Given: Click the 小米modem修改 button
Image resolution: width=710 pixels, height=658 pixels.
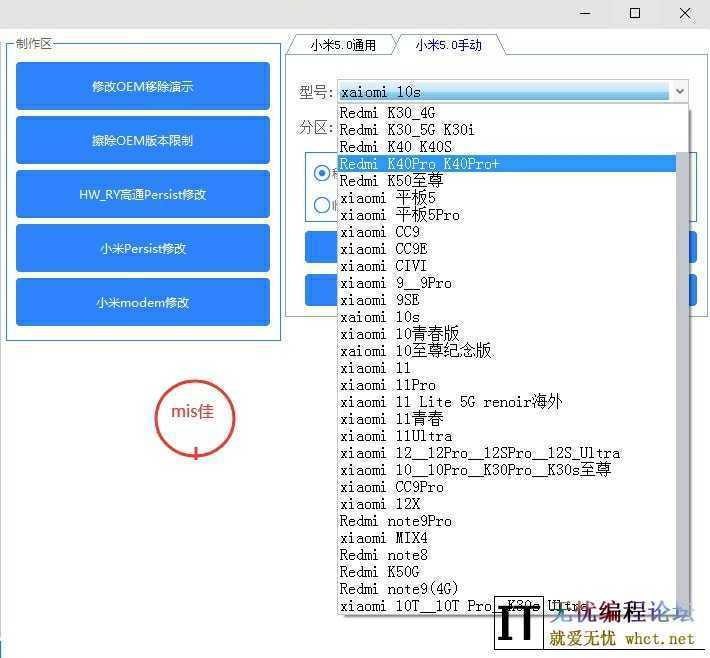Looking at the screenshot, I should pos(142,302).
